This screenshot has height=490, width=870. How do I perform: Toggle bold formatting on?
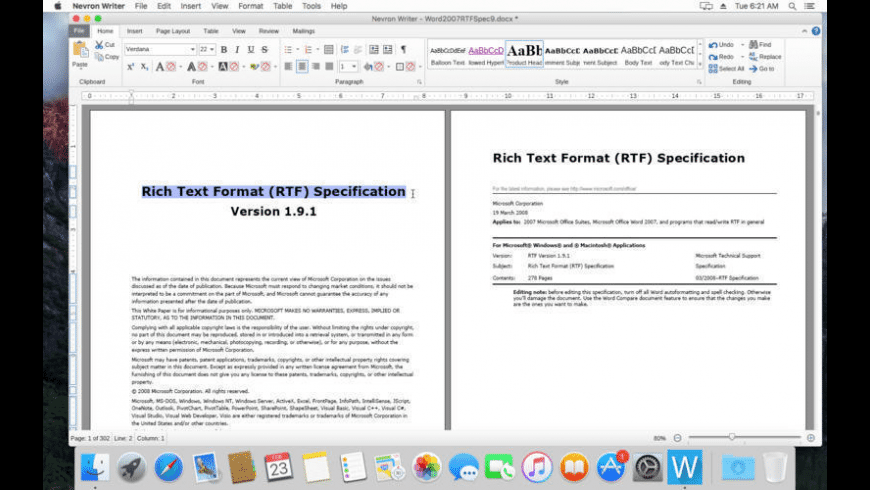coord(223,49)
